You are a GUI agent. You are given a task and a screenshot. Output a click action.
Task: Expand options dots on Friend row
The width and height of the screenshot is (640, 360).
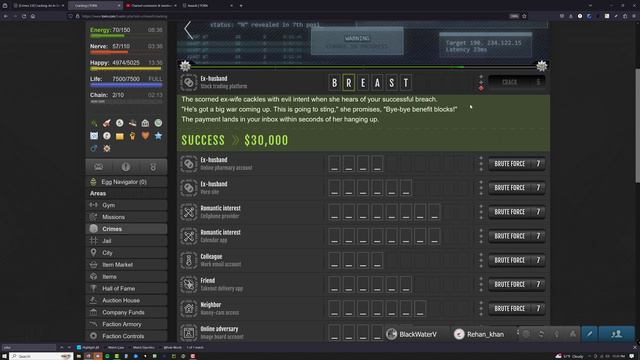[x=481, y=284]
